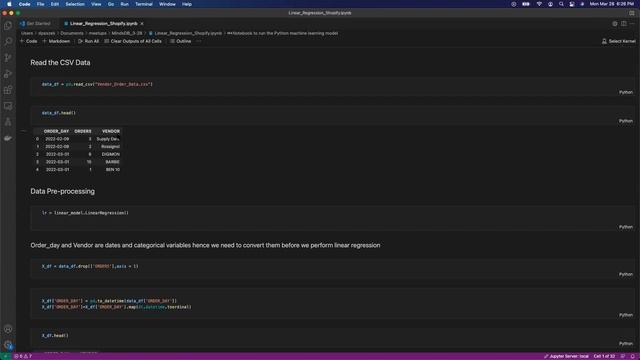Viewport: 640px width, 360px height.
Task: Open the Help menu
Action: pyautogui.click(x=187, y=4)
